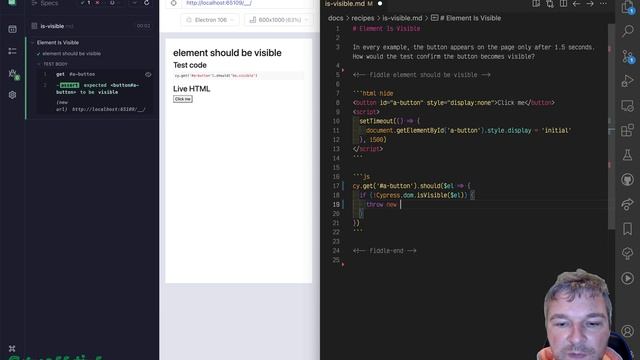Open Source Control view in VS Code
The height and width of the screenshot is (360, 640).
pos(627,56)
